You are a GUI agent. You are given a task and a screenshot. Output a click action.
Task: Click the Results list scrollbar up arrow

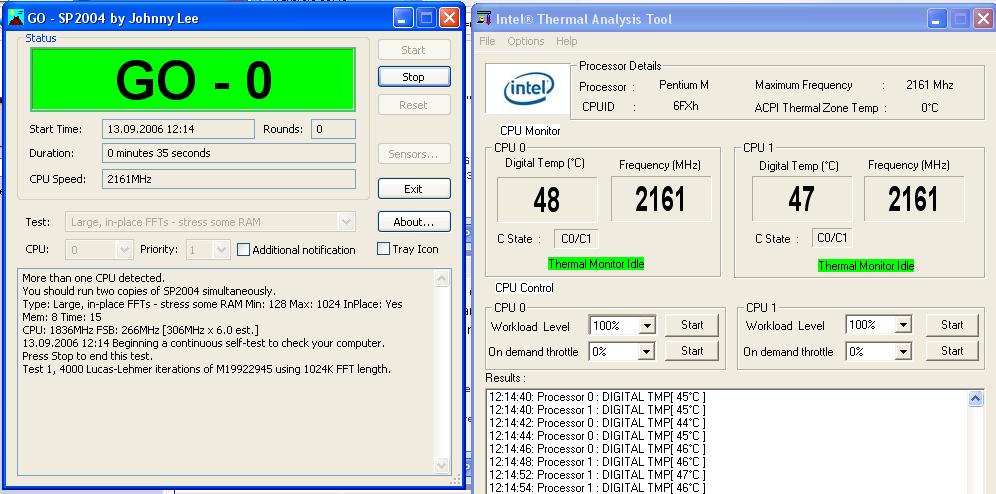pyautogui.click(x=976, y=399)
